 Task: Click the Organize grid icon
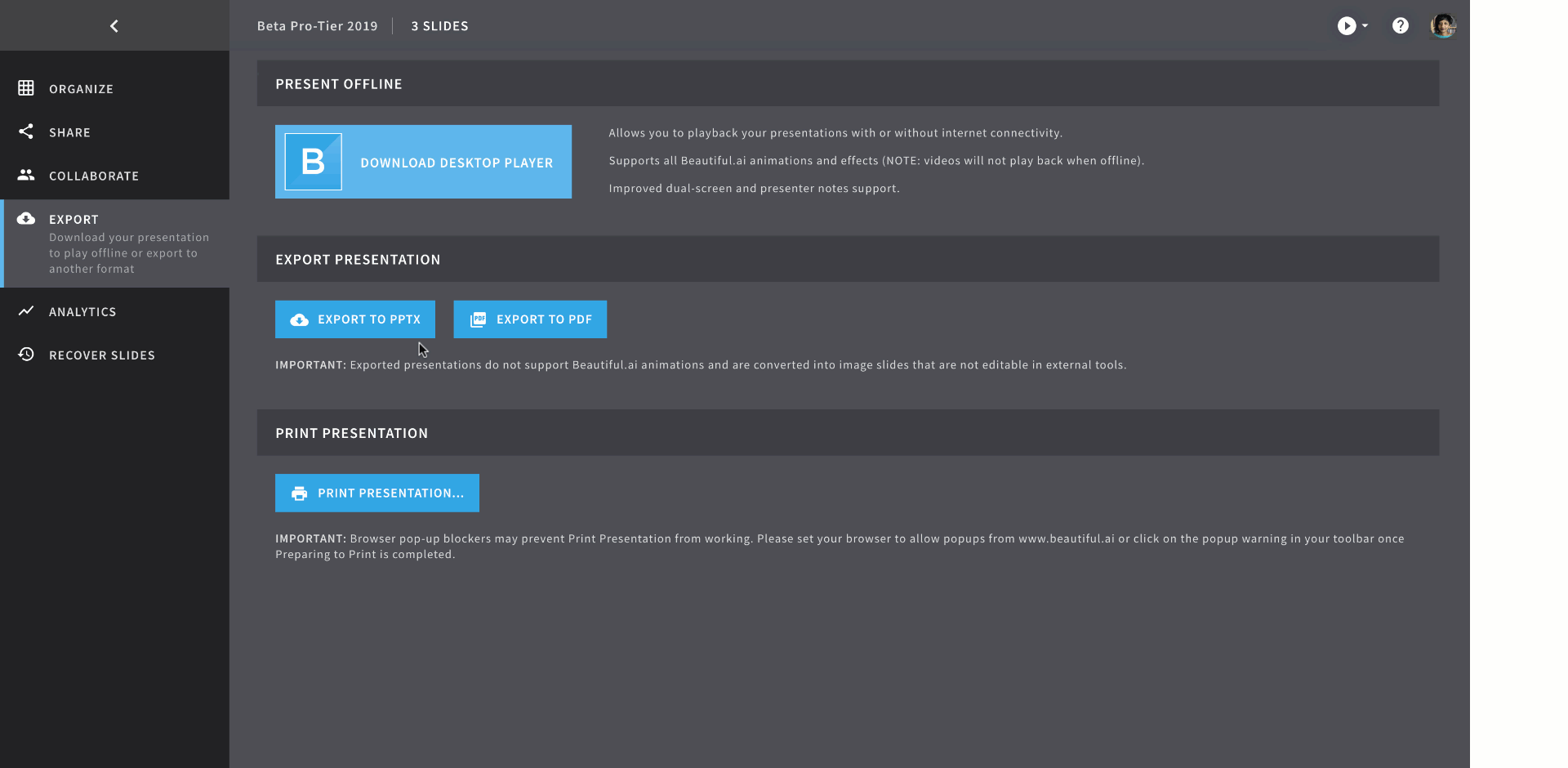tap(26, 88)
